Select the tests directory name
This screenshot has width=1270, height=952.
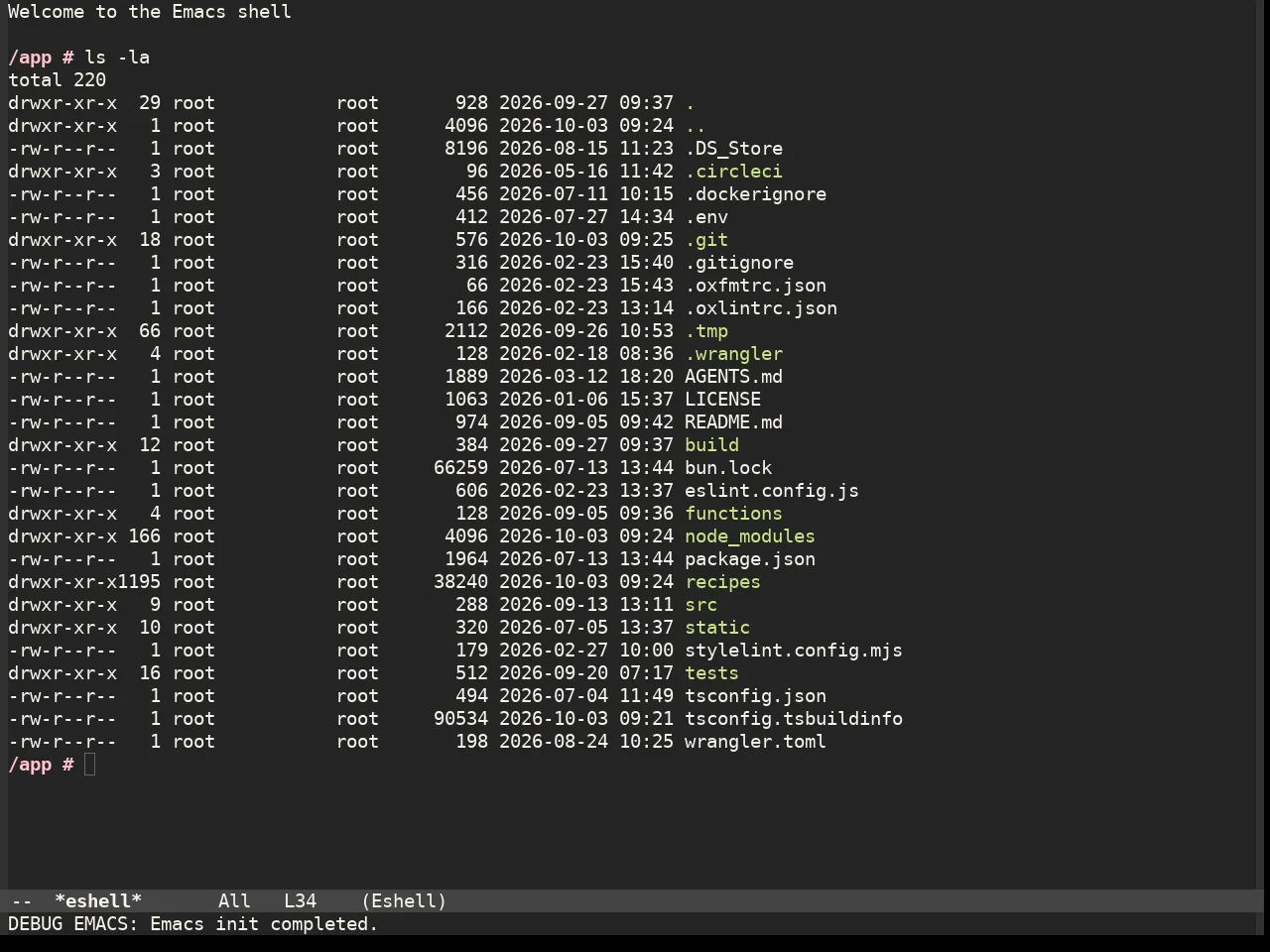click(x=711, y=673)
